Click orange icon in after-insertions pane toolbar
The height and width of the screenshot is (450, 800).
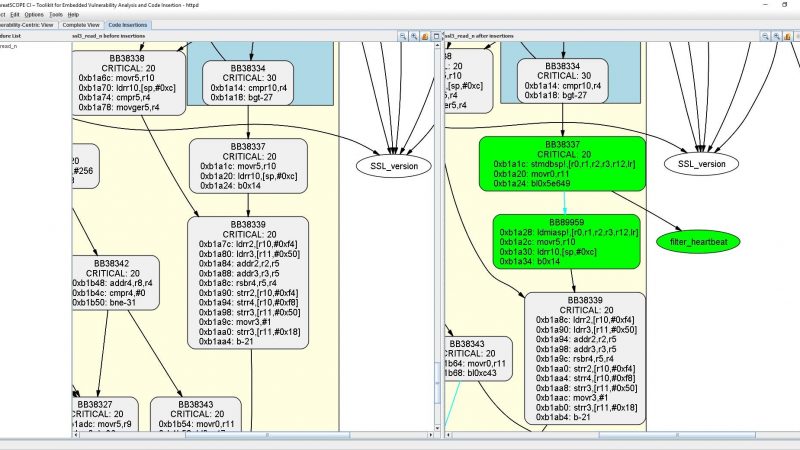click(787, 36)
